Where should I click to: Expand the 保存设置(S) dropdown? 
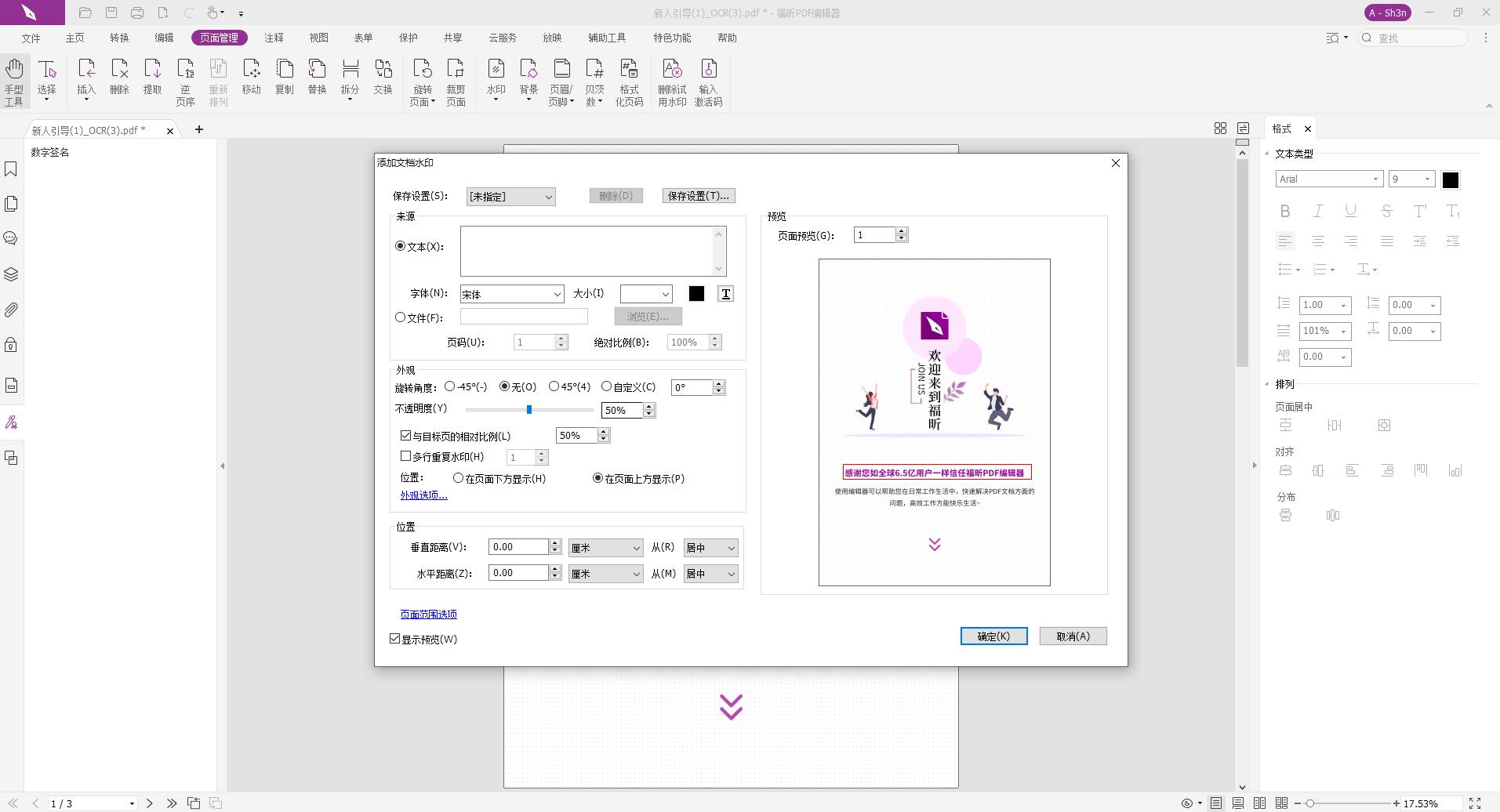(x=510, y=196)
